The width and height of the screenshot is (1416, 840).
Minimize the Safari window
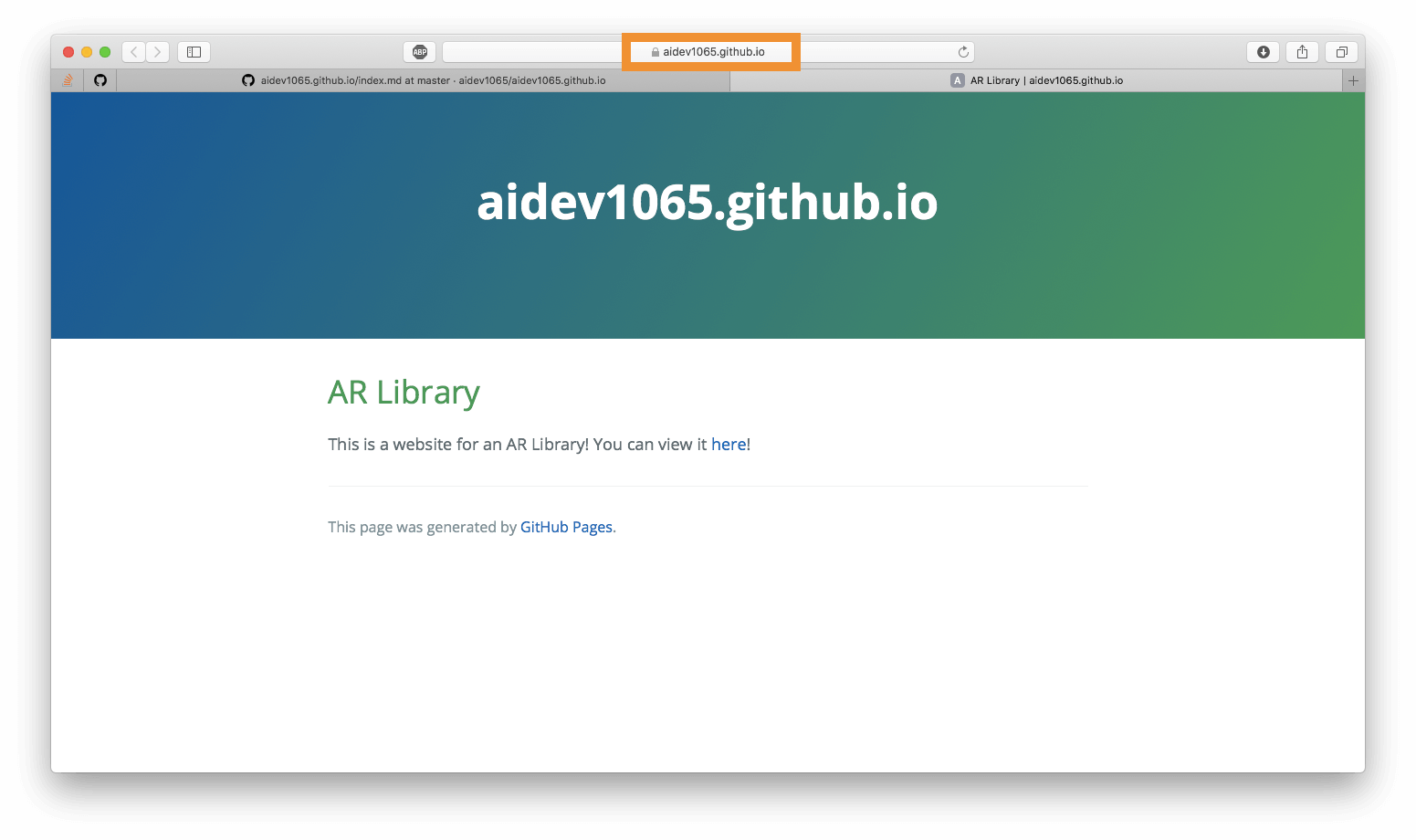(87, 52)
